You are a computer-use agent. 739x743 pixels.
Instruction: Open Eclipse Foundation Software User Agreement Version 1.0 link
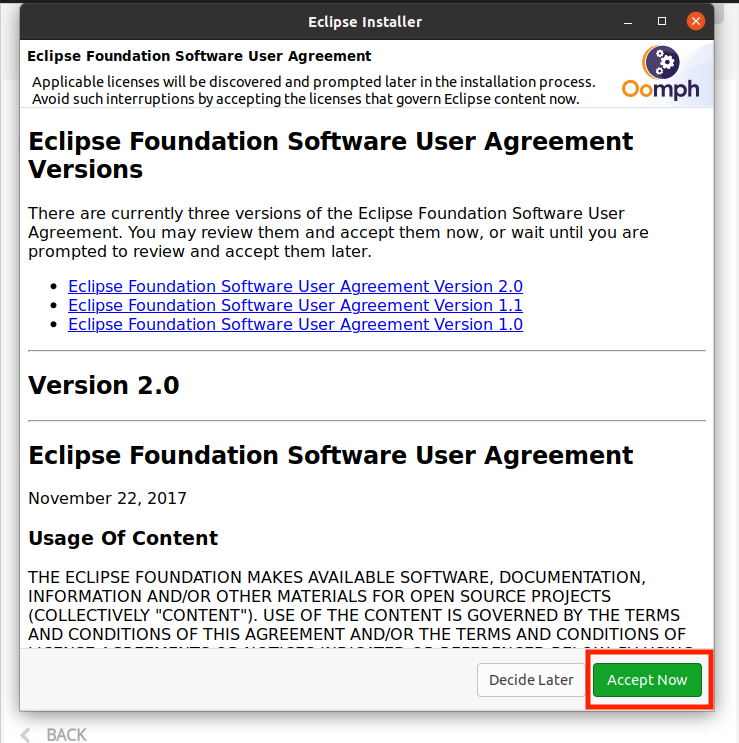click(295, 324)
